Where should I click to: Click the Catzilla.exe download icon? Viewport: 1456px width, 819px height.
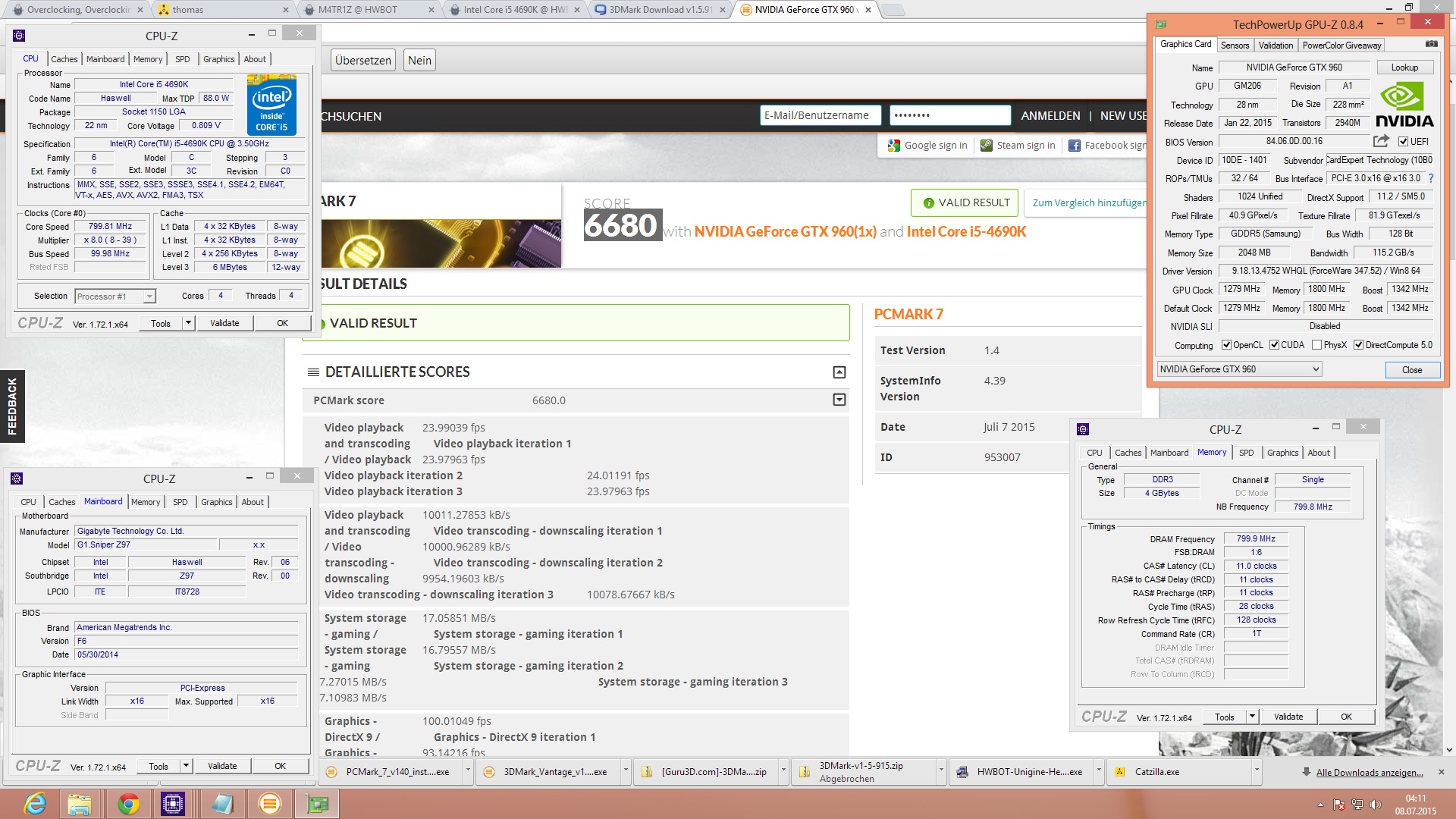coord(1120,772)
